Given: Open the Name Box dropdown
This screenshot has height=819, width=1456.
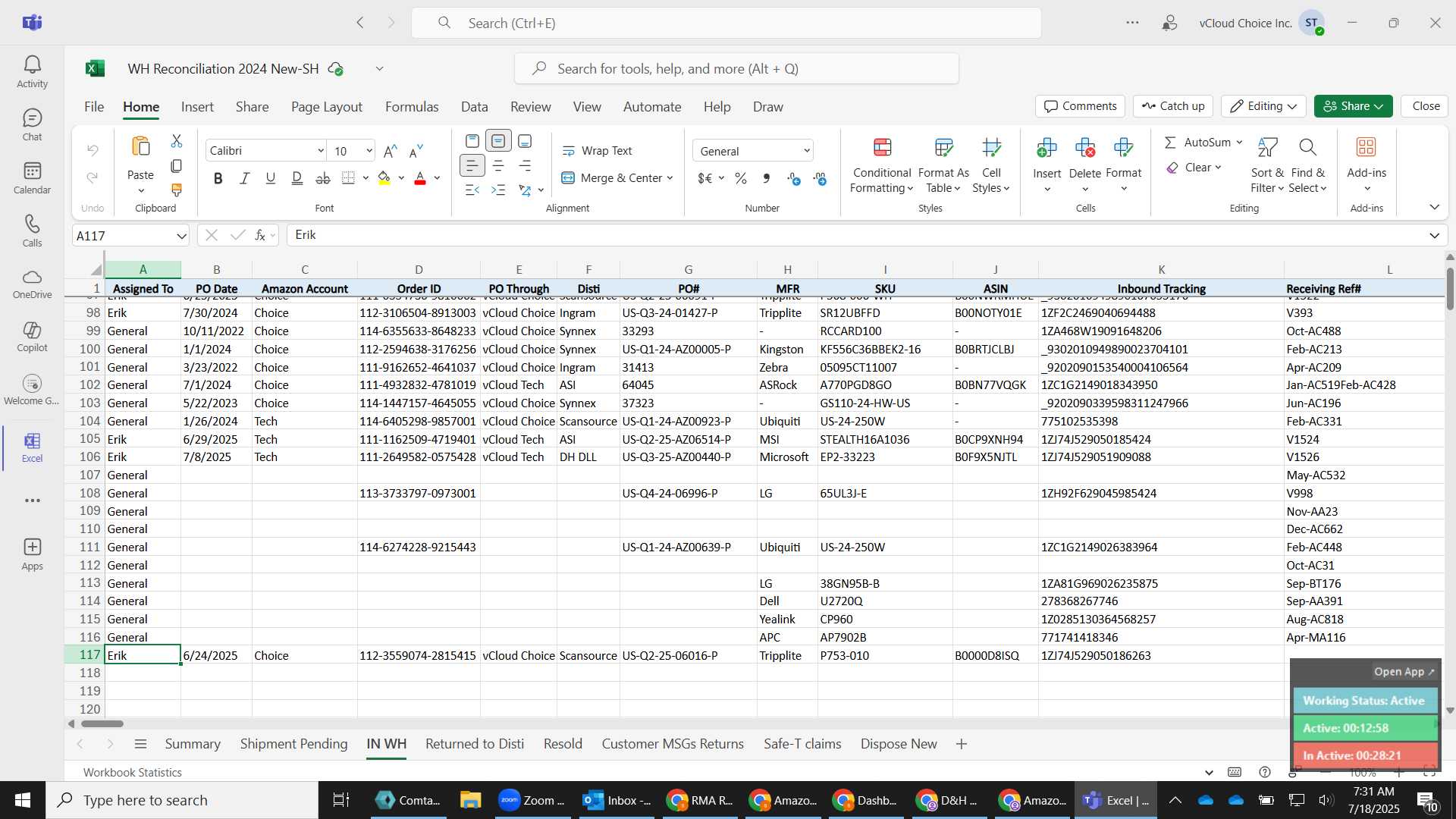Looking at the screenshot, I should [181, 236].
